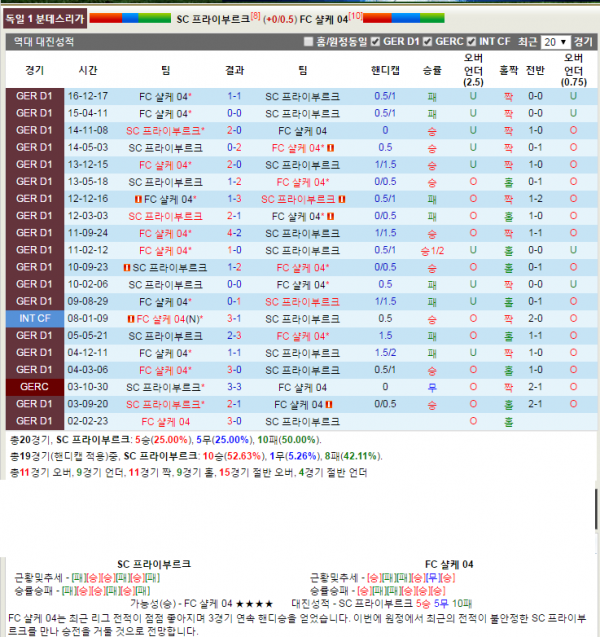Image resolution: width=600 pixels, height=637 pixels.
Task: Open the recent matches count dropdown (20)
Action: point(555,42)
